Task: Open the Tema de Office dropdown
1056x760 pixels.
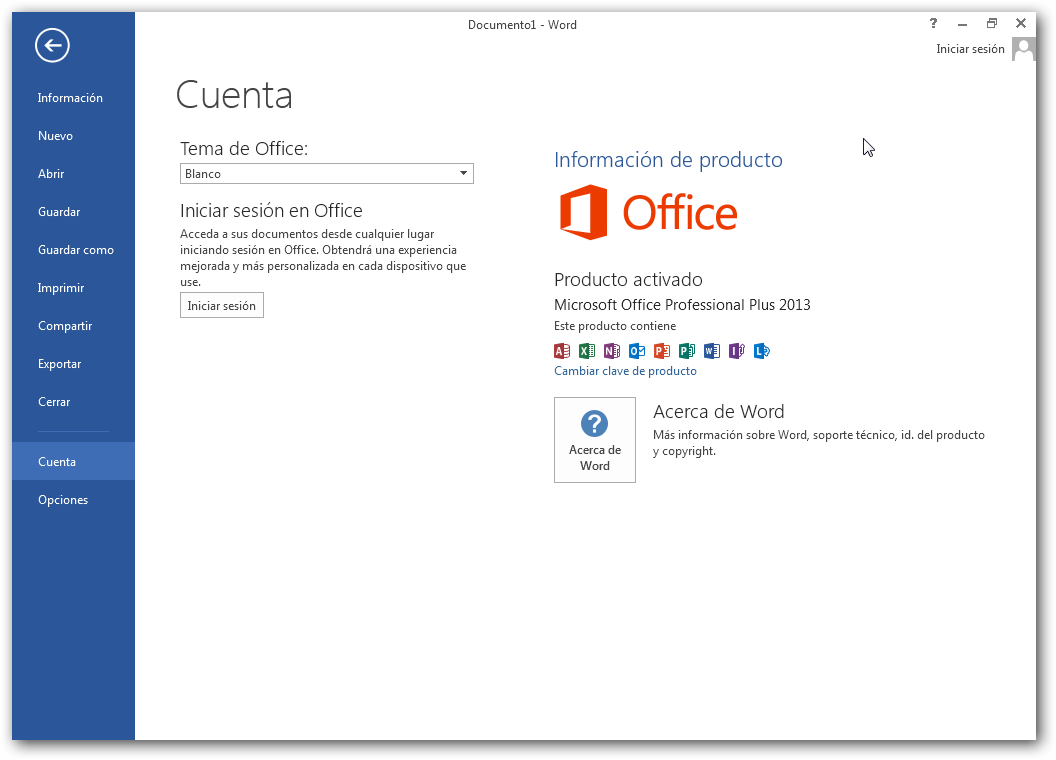Action: point(463,173)
